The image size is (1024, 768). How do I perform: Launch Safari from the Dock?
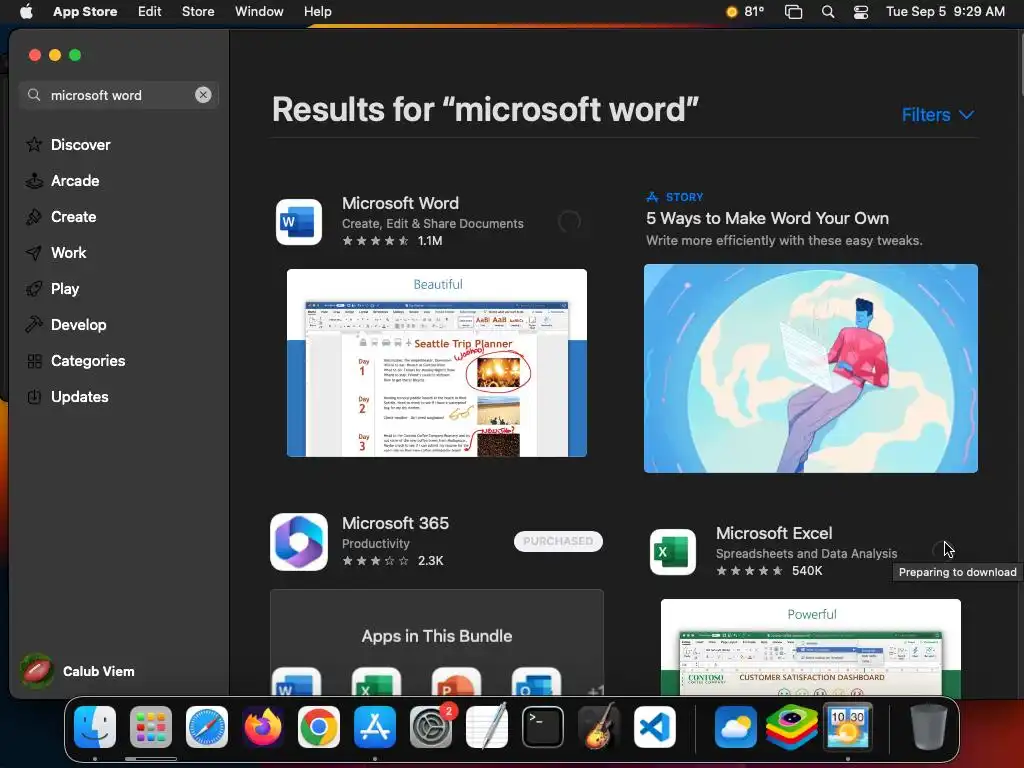(207, 727)
